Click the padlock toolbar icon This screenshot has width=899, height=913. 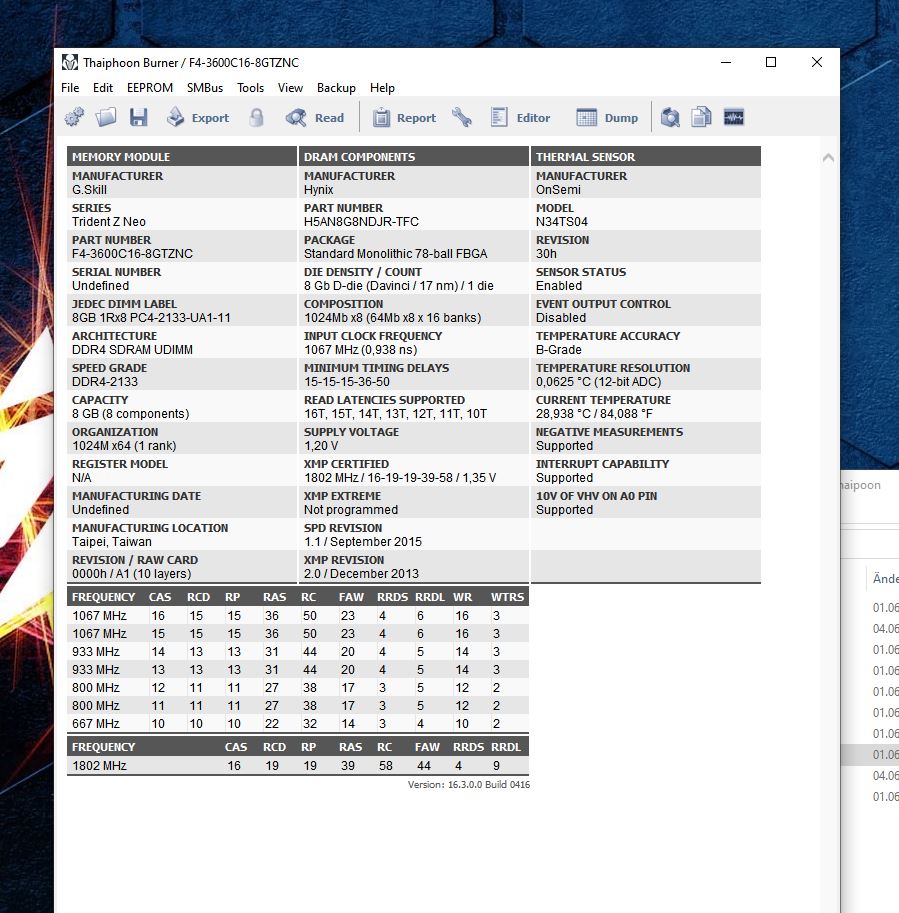tap(257, 117)
